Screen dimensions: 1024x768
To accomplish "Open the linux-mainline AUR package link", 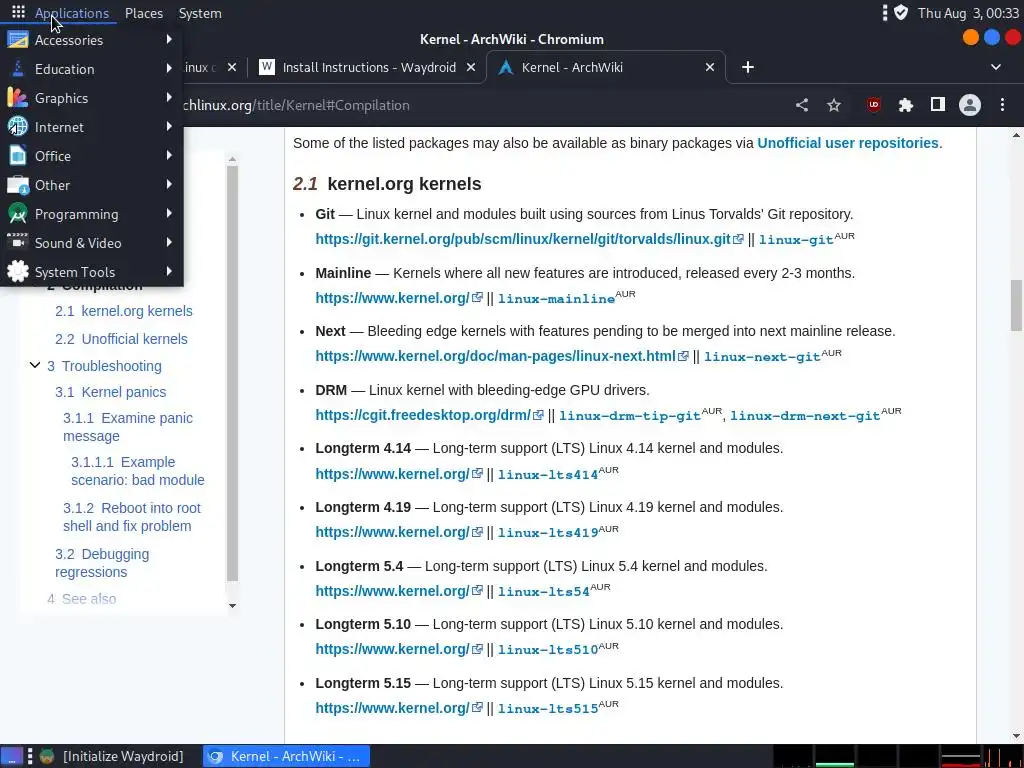I will tap(556, 298).
